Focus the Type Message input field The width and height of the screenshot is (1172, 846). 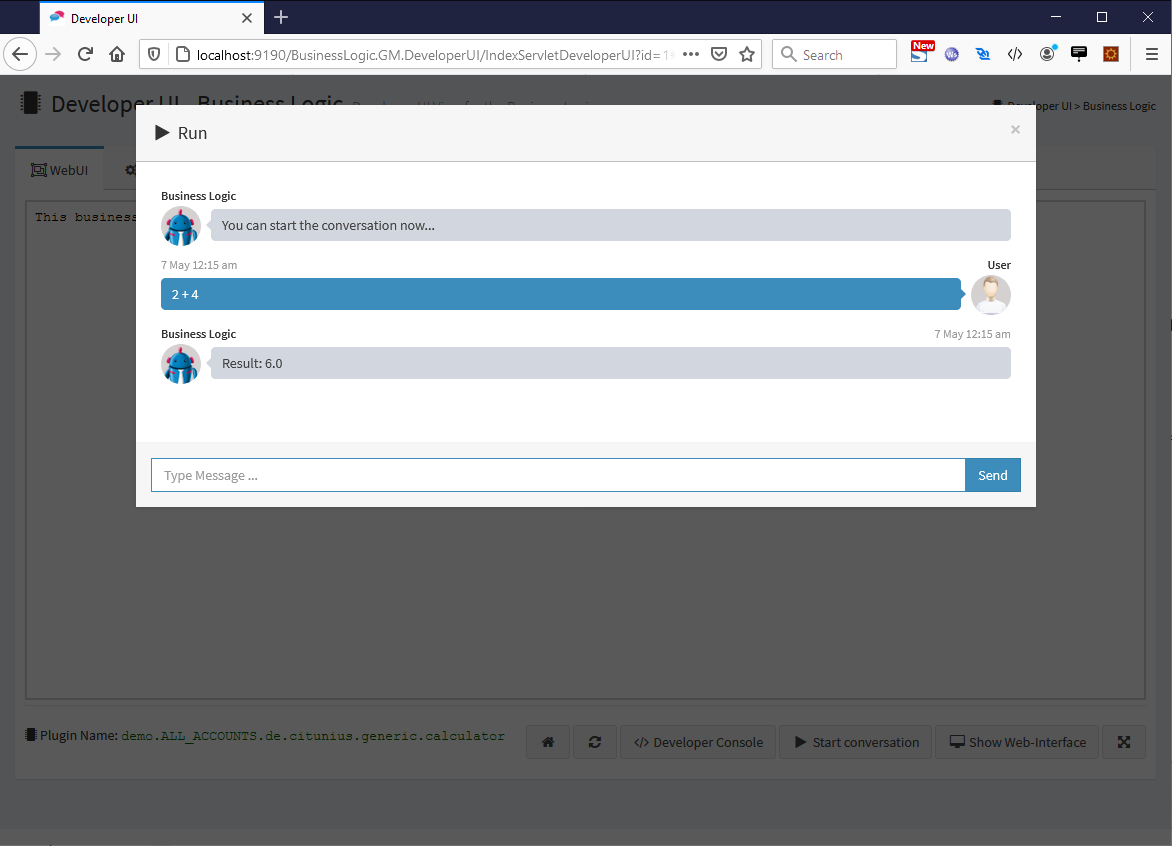(x=557, y=475)
